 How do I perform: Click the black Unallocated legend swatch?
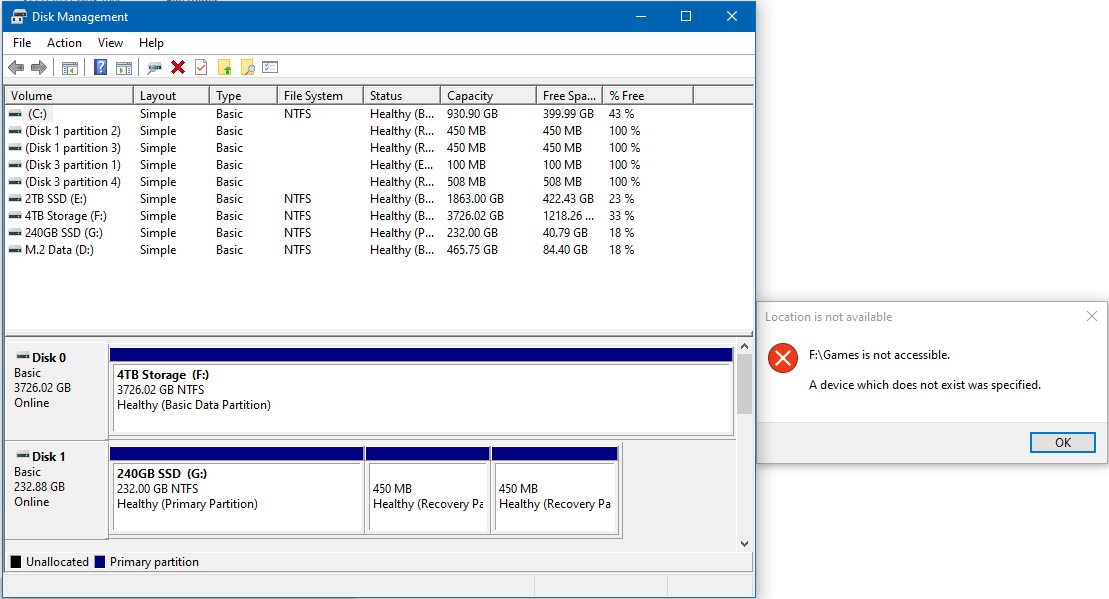coord(16,562)
